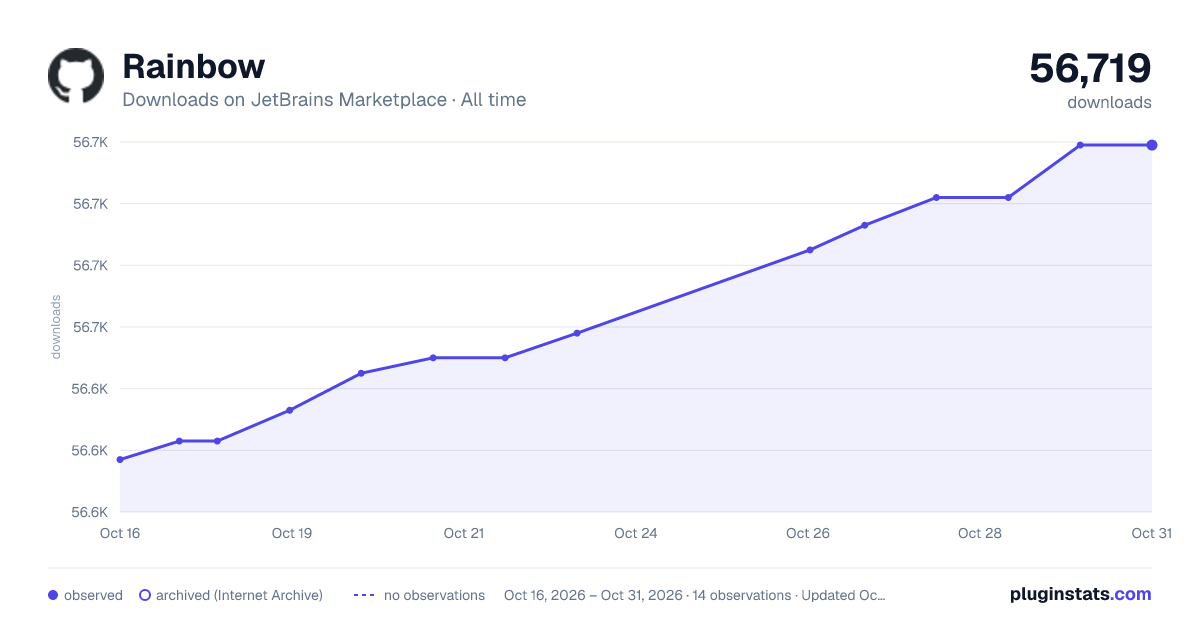The image size is (1200, 630).
Task: Click the 56,719 downloads total
Action: pyautogui.click(x=1090, y=68)
